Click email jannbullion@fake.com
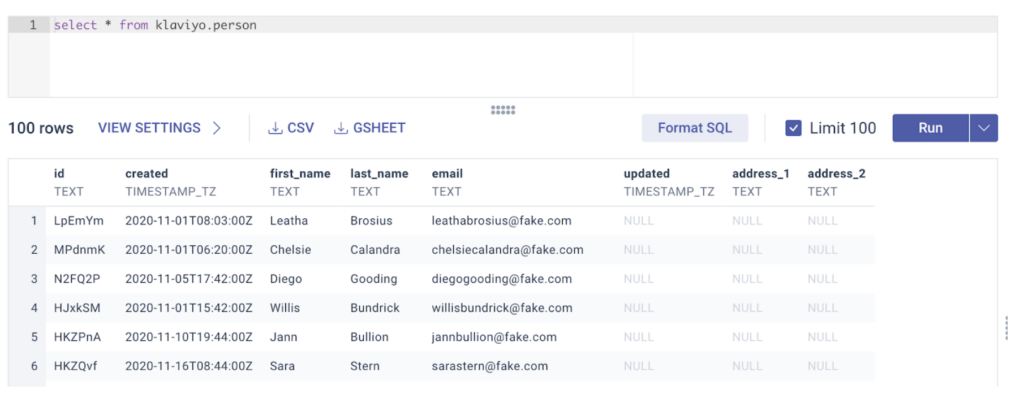This screenshot has height=420, width=1024. tap(494, 337)
